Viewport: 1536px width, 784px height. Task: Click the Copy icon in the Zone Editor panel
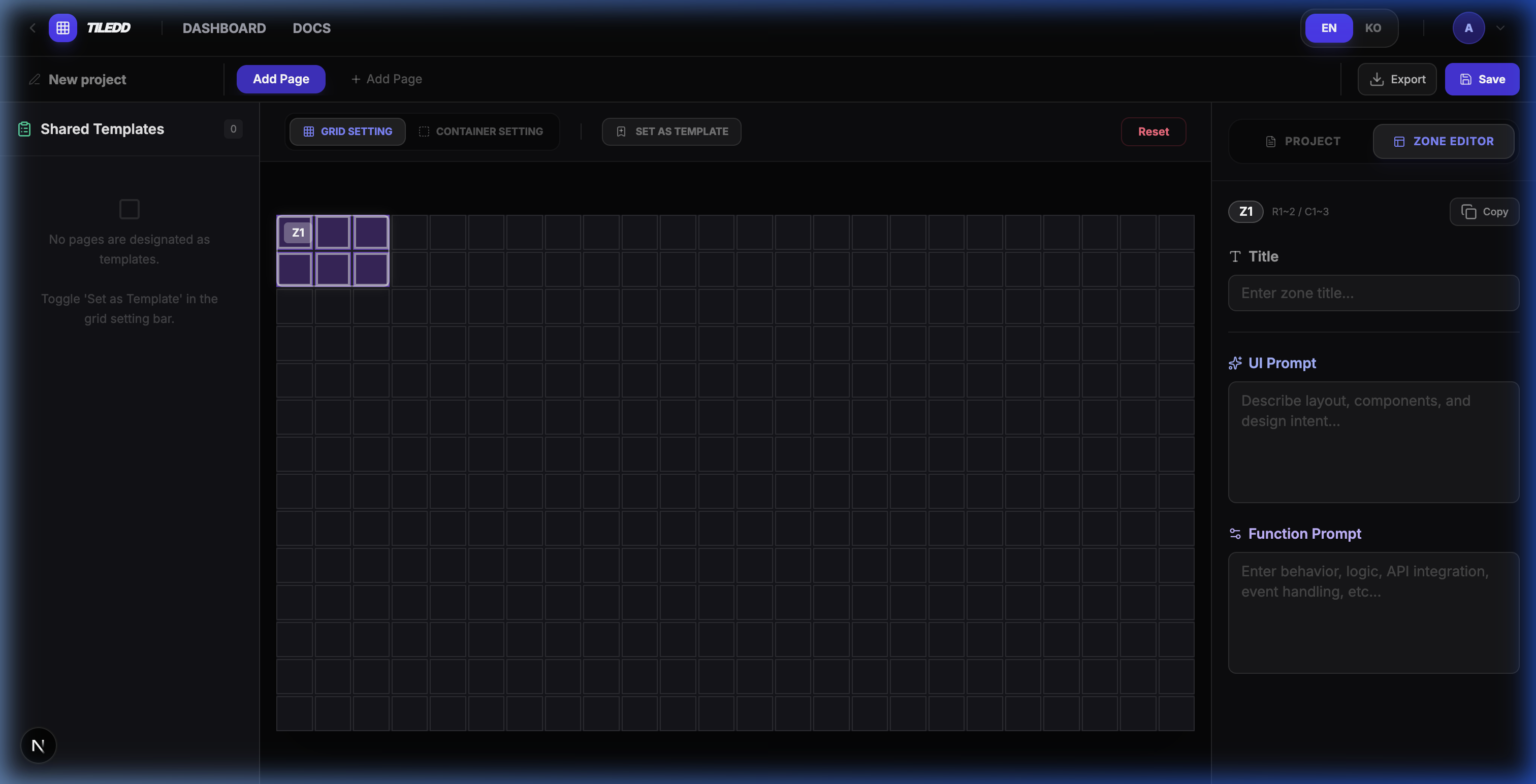(1469, 212)
